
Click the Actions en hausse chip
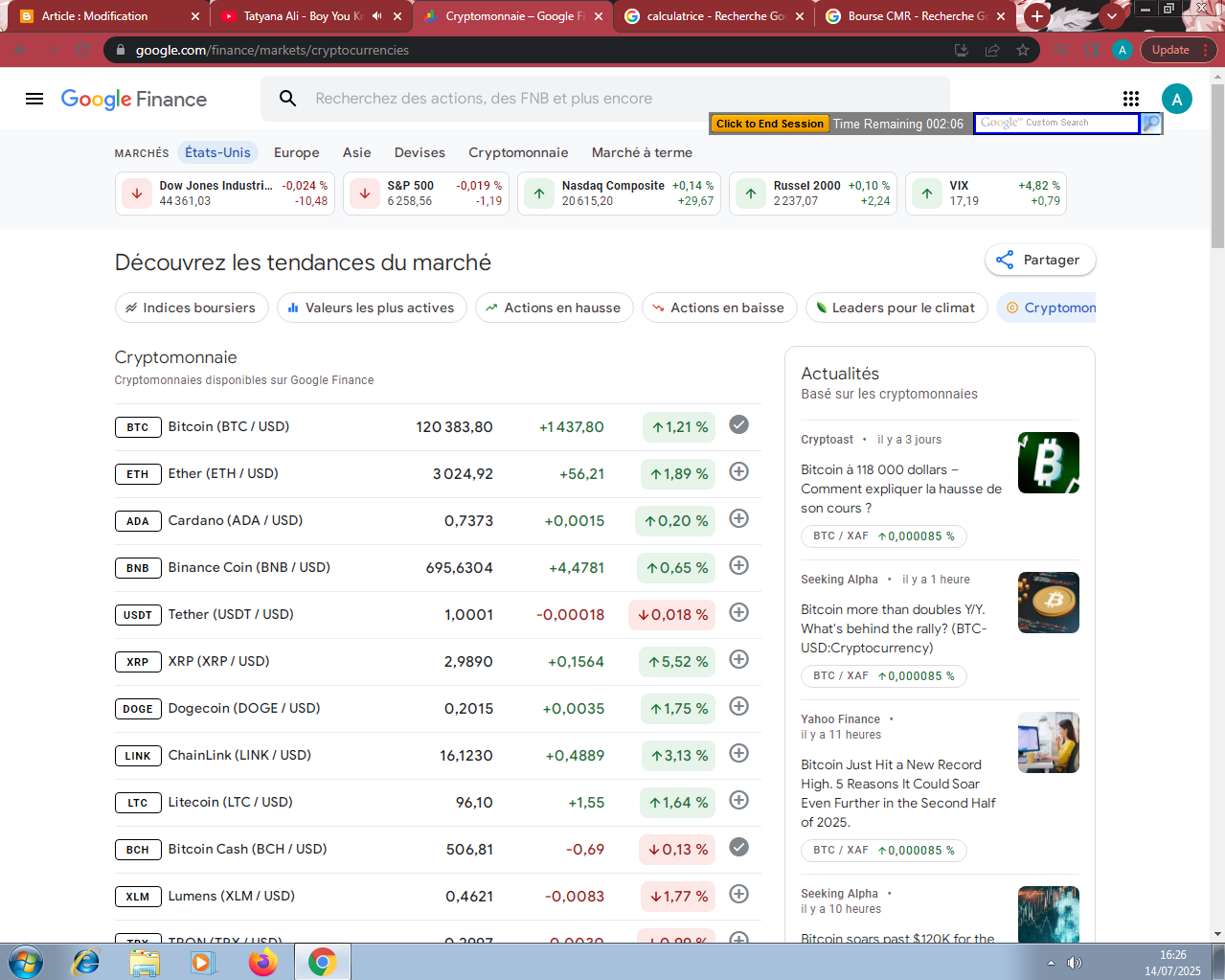(x=554, y=308)
